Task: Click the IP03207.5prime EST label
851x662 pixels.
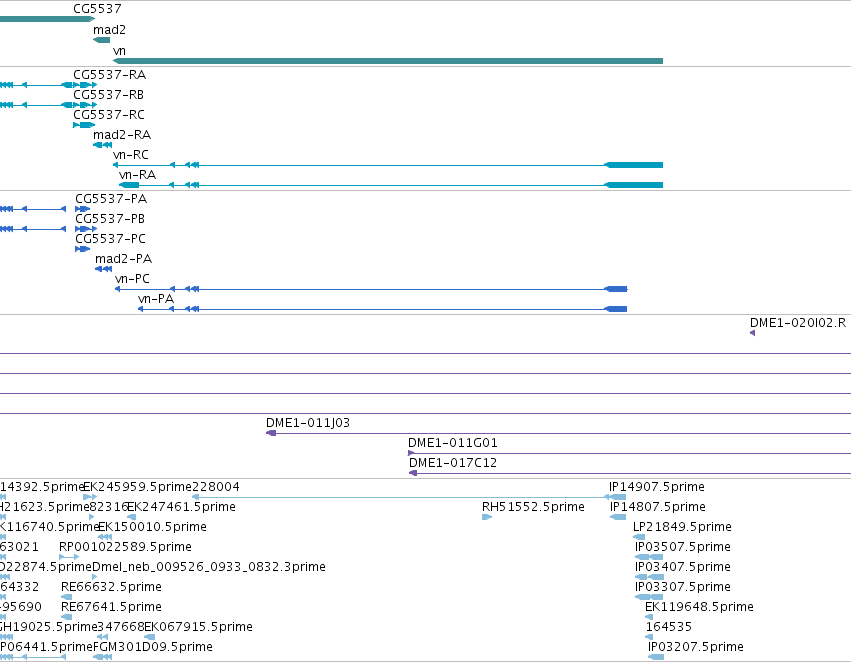Action: [696, 647]
